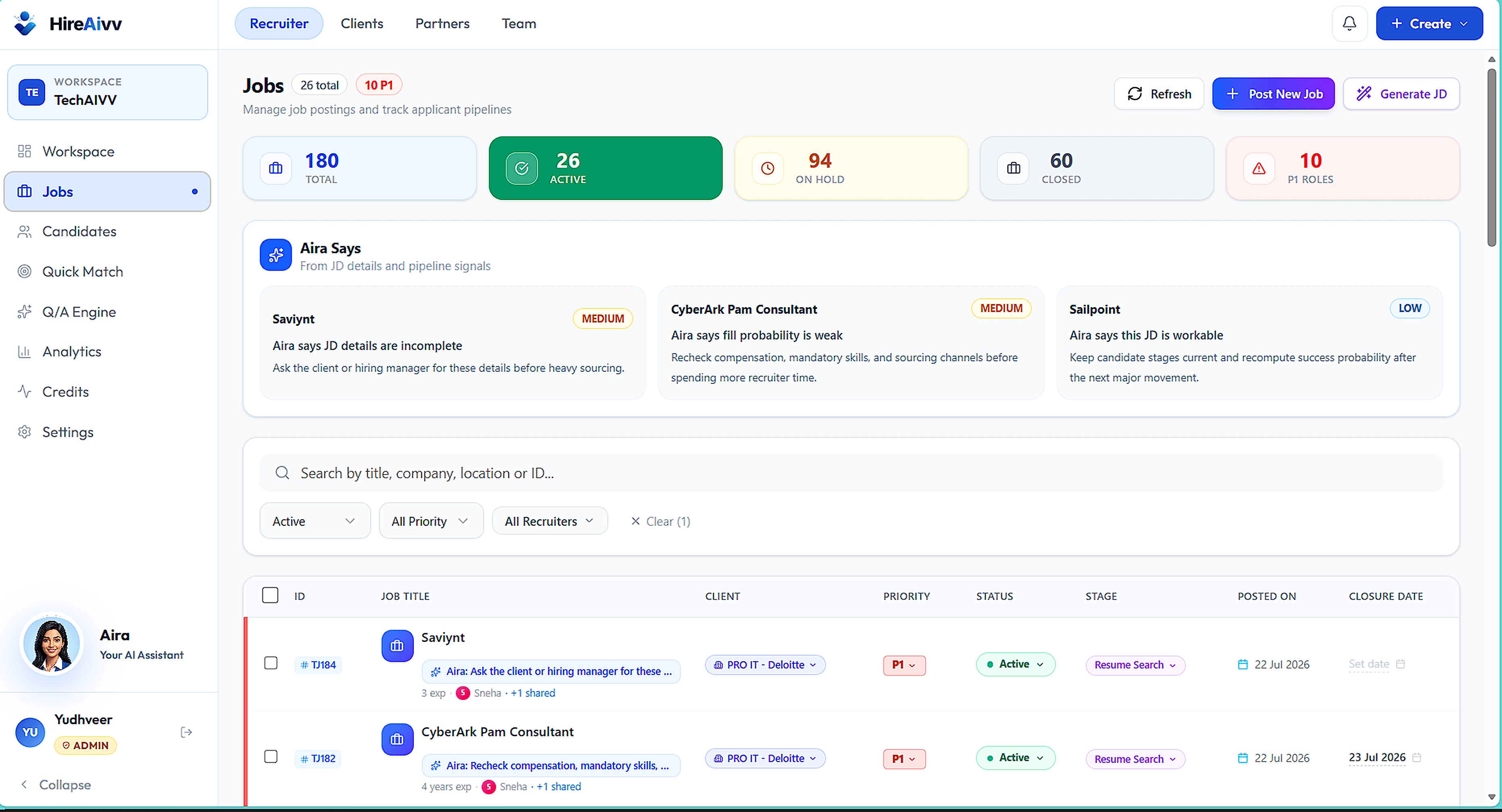Image resolution: width=1502 pixels, height=812 pixels.
Task: Open calendar icon next to Set date
Action: (1400, 664)
